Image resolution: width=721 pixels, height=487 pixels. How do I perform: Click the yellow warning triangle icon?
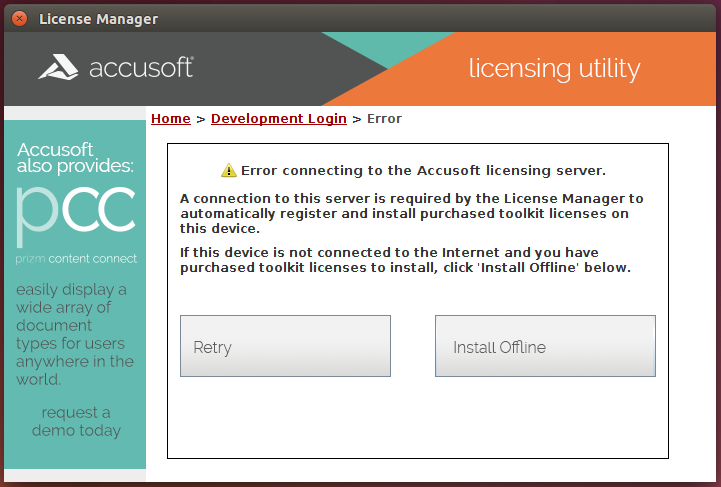coord(229,171)
